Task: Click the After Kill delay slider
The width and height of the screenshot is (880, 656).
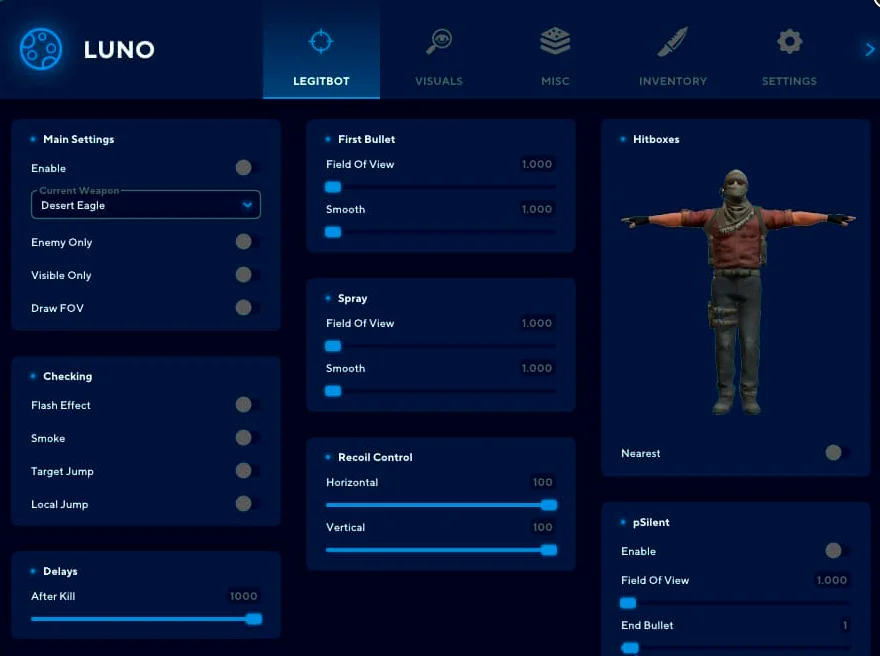Action: click(x=145, y=619)
